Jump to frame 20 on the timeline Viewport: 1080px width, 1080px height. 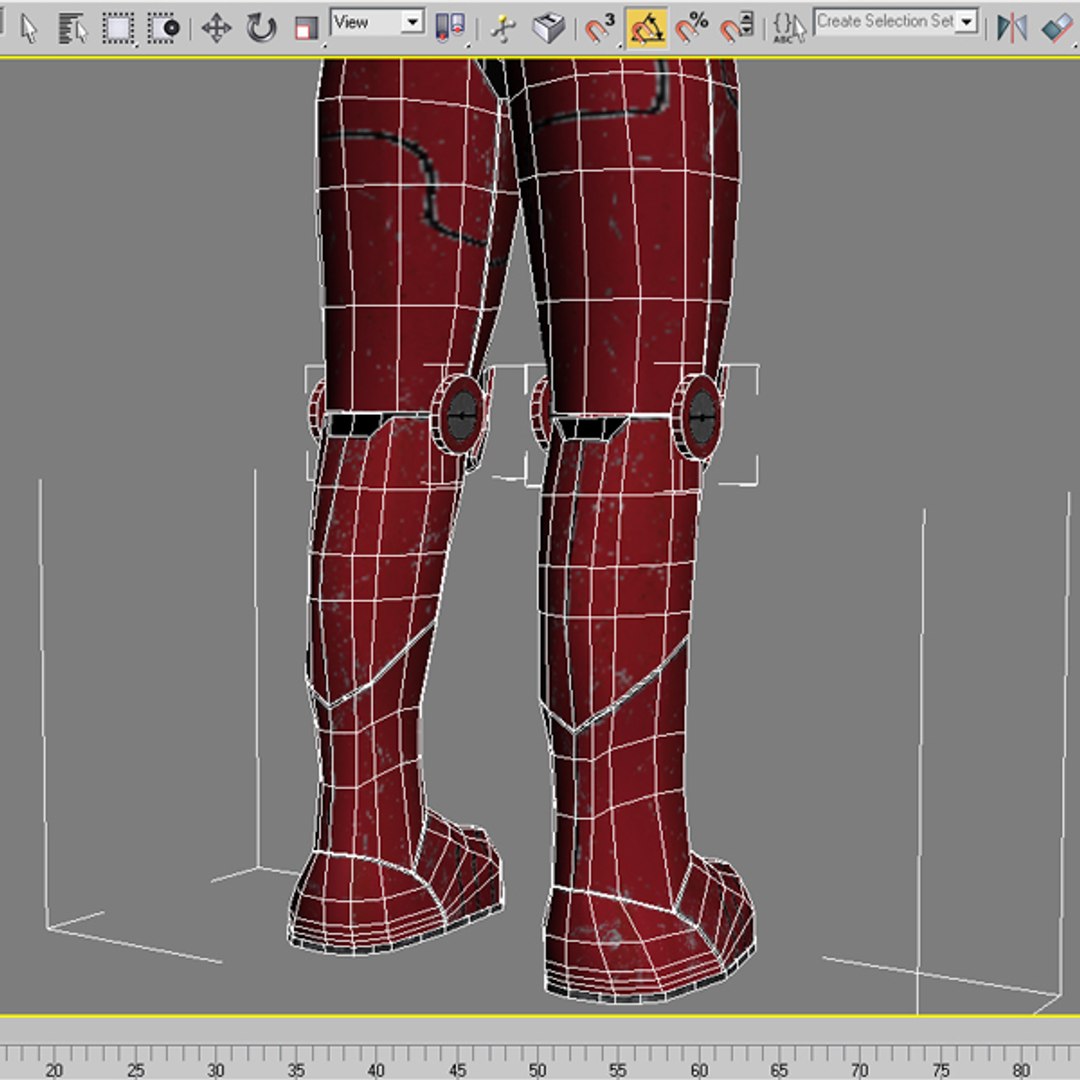click(x=54, y=1070)
